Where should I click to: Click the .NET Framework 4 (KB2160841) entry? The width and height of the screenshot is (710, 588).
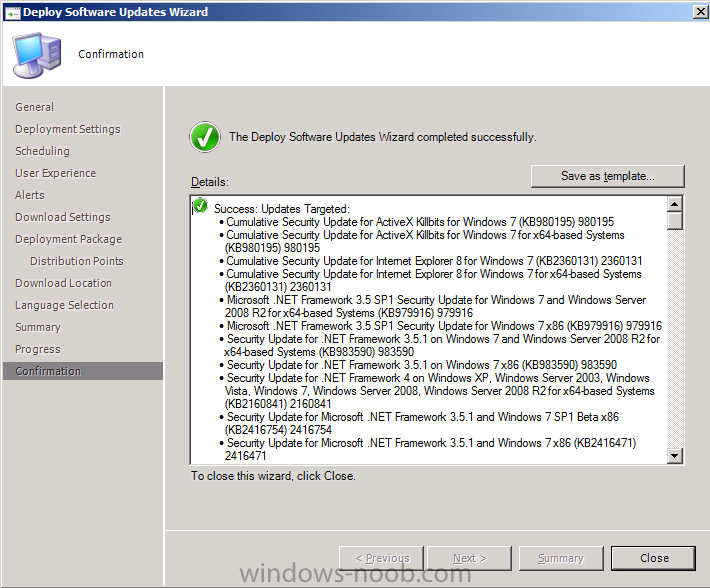pos(439,391)
